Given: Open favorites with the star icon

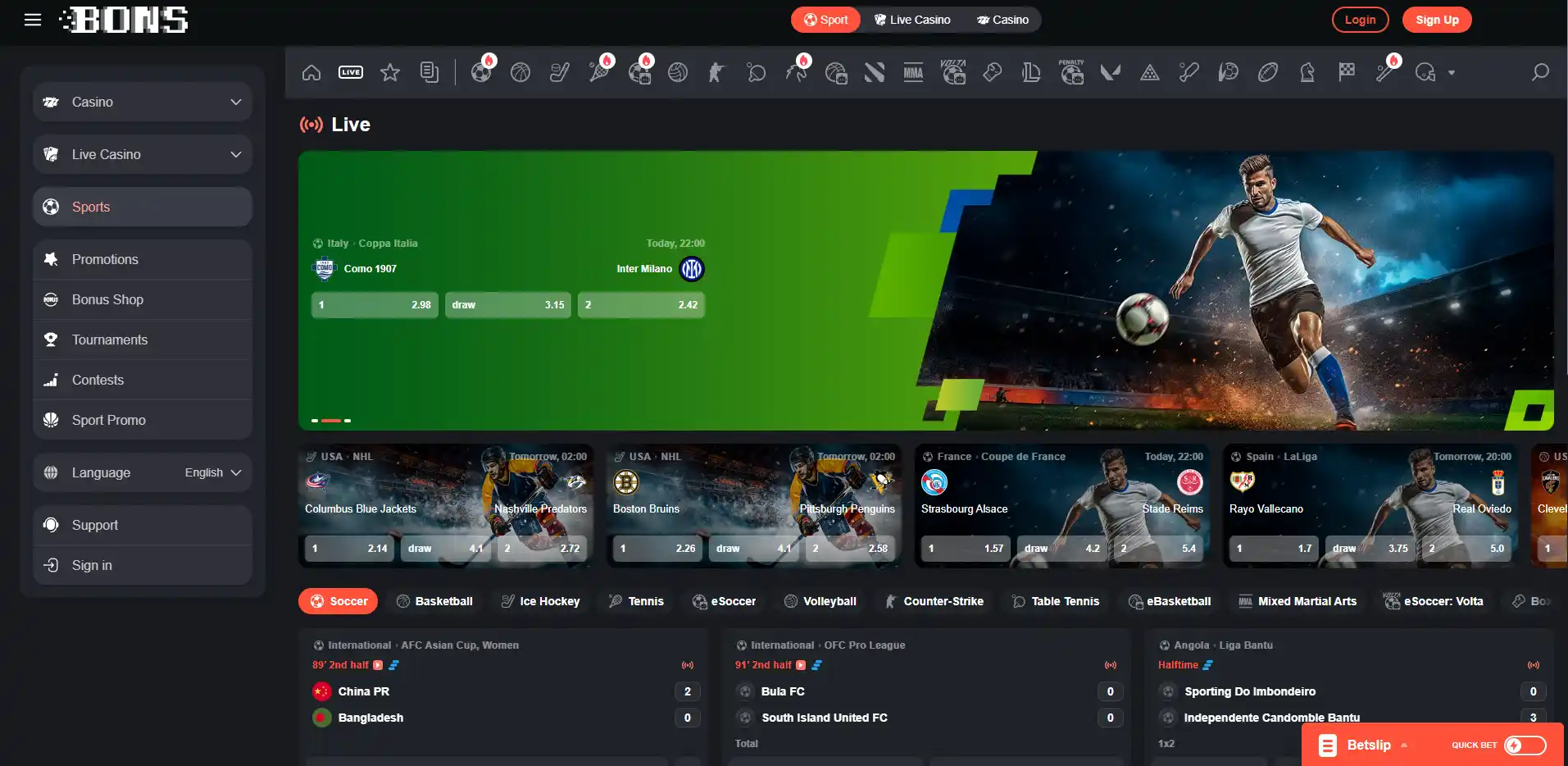Looking at the screenshot, I should click(390, 72).
